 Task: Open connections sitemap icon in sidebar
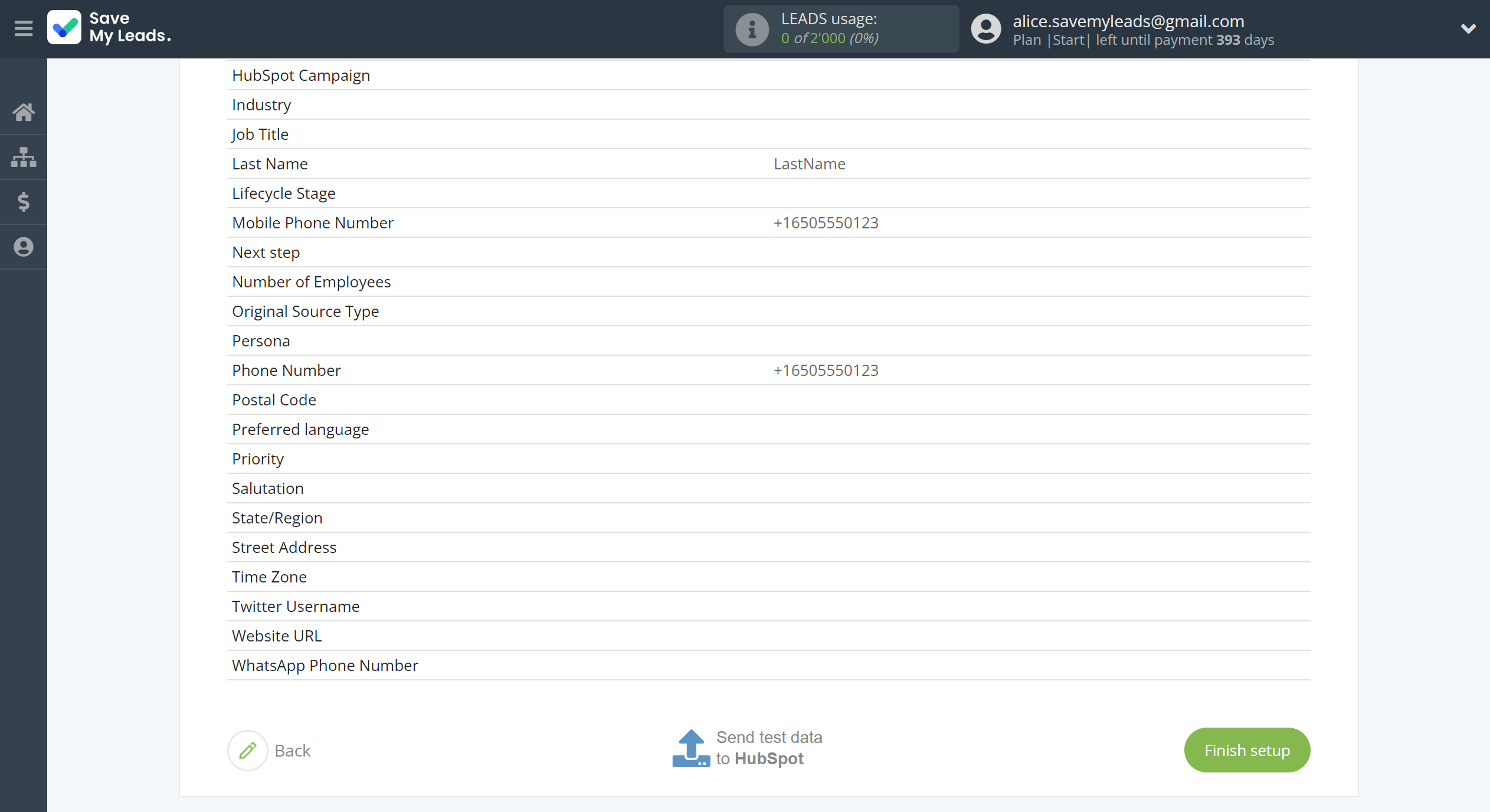pyautogui.click(x=24, y=157)
